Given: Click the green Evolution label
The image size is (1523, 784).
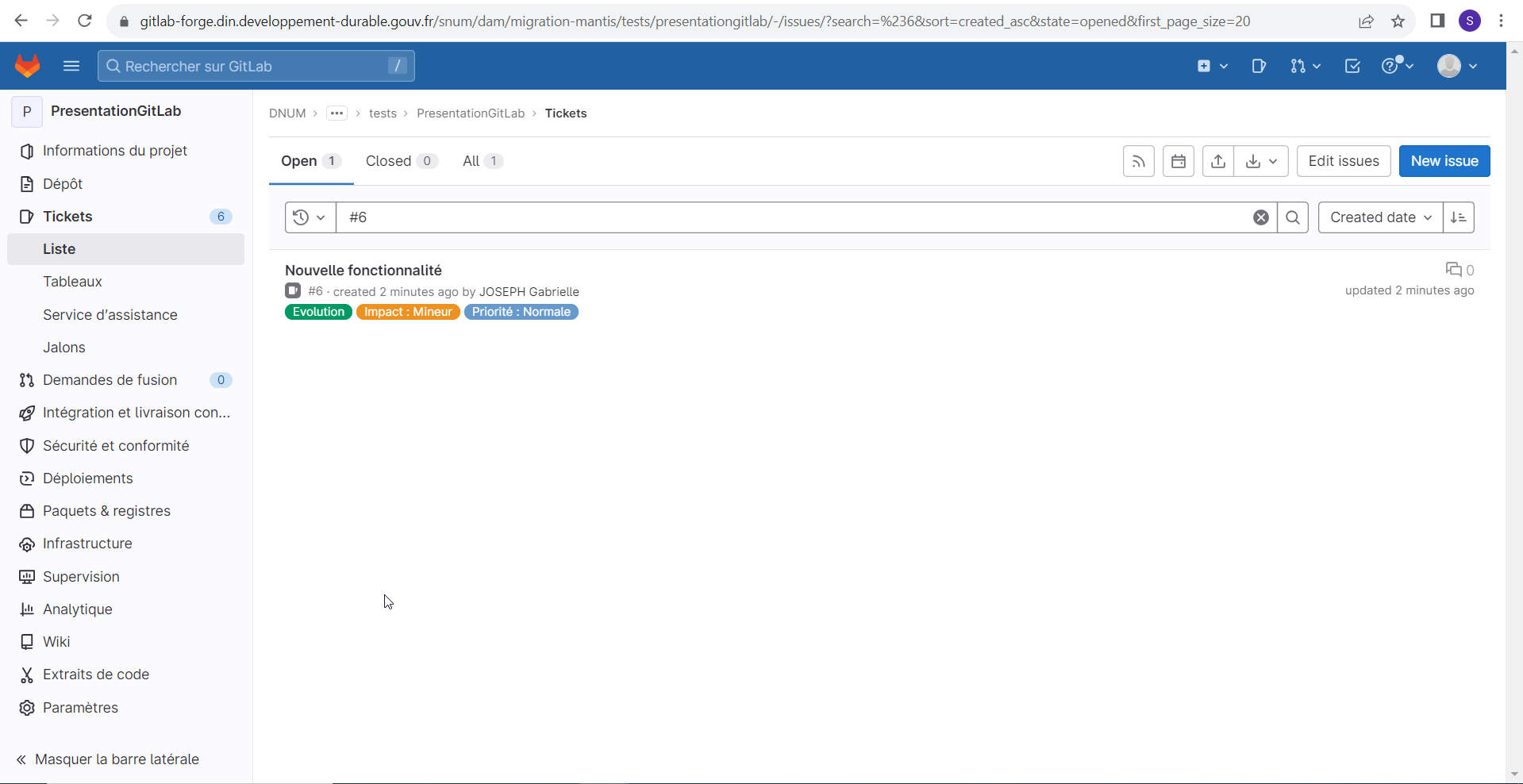Looking at the screenshot, I should click(x=318, y=312).
